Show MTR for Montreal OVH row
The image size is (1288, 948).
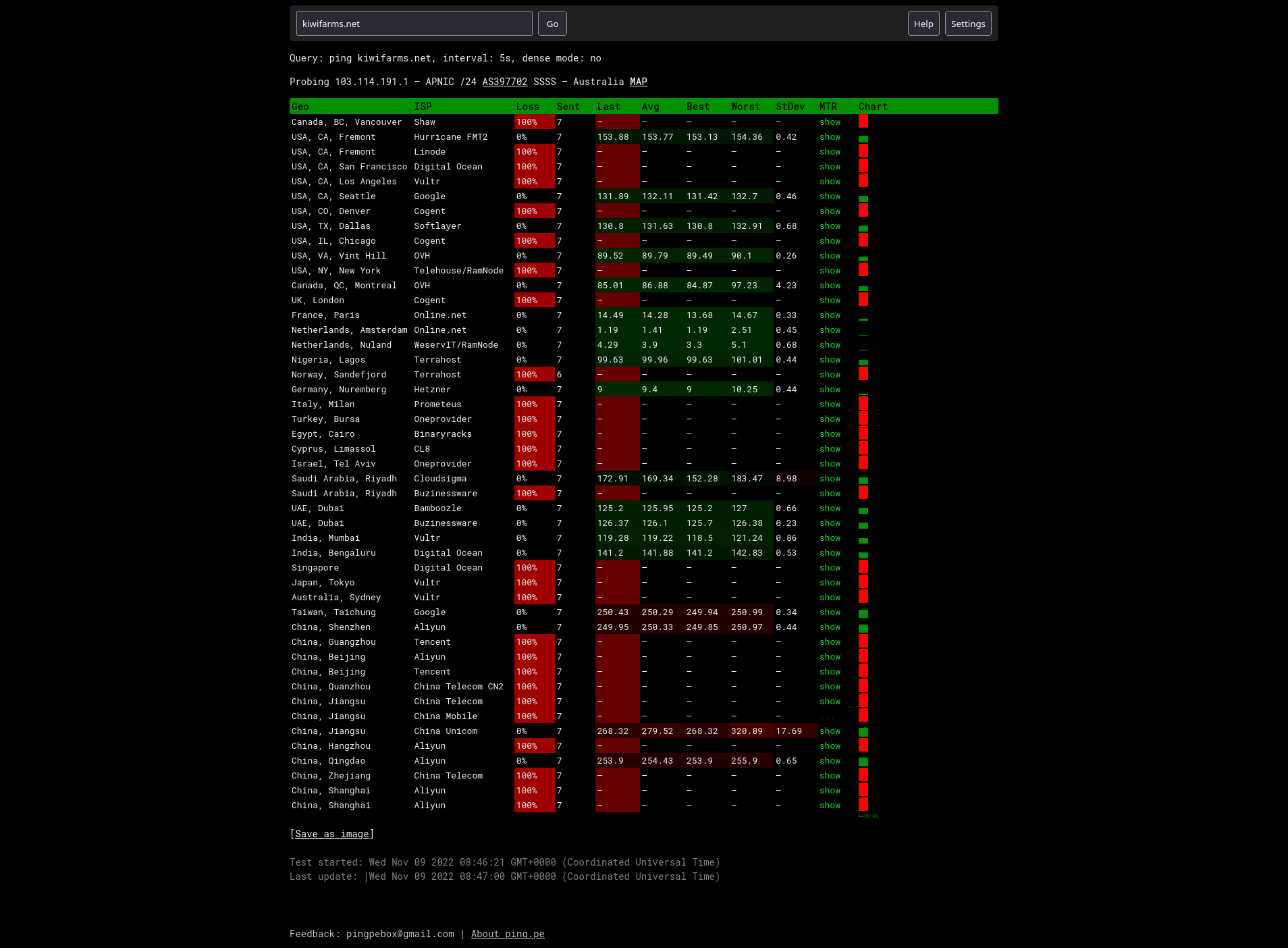pyautogui.click(x=830, y=286)
